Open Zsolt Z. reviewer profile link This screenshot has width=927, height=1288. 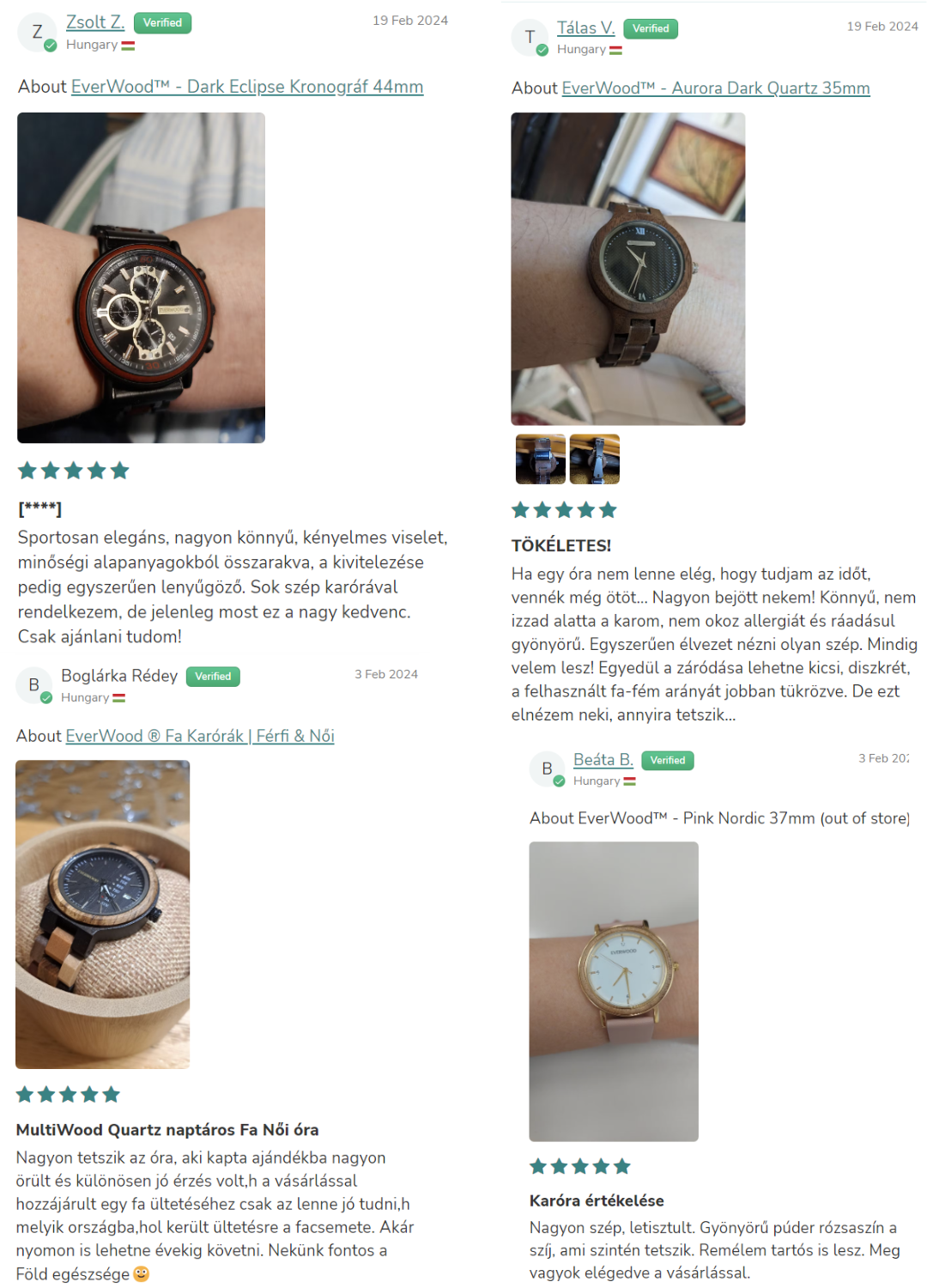[x=95, y=22]
